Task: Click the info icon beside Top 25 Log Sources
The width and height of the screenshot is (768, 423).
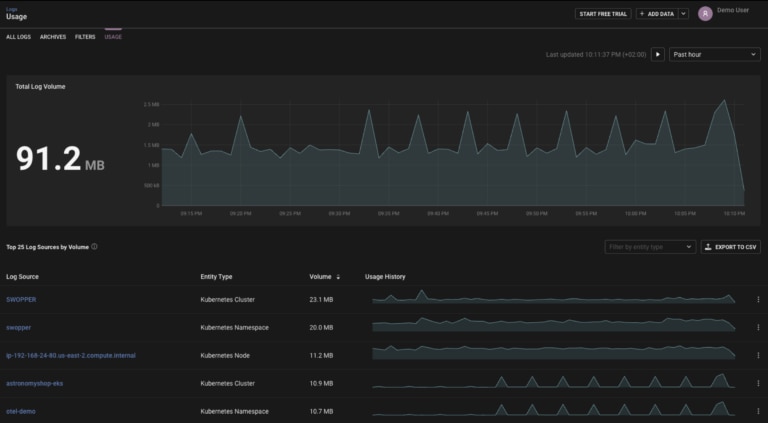Action: coord(94,247)
